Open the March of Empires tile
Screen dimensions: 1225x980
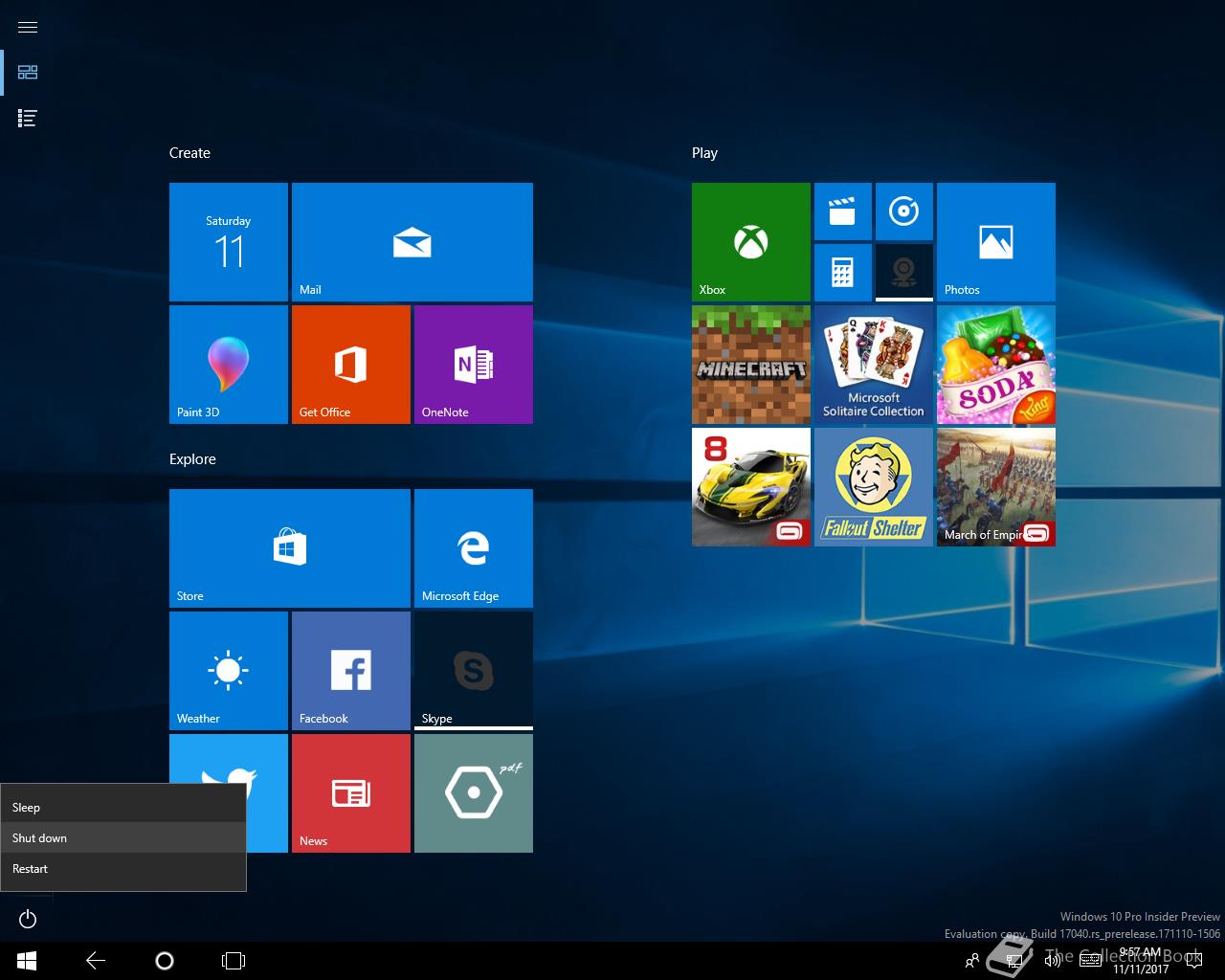(x=996, y=487)
